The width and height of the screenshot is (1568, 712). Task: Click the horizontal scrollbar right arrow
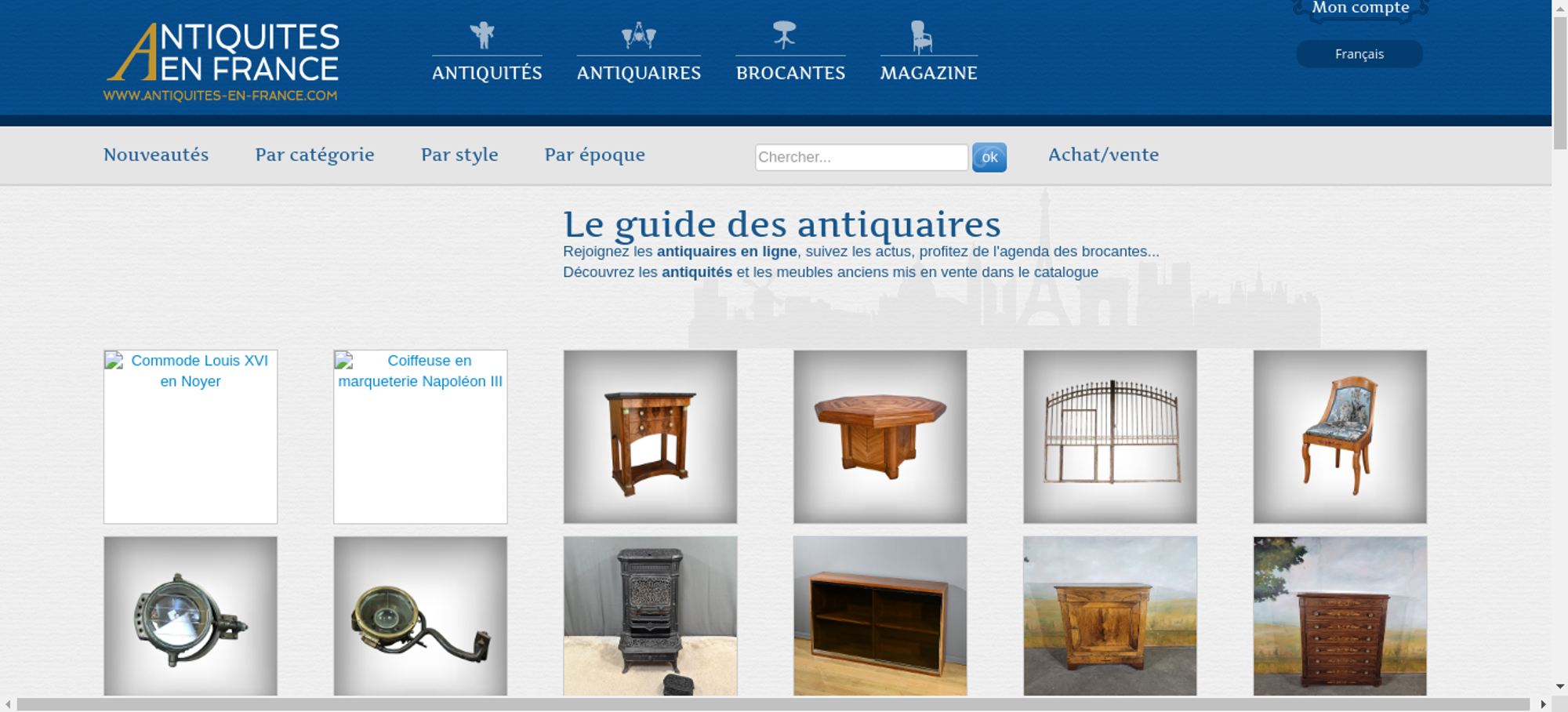tap(1543, 704)
